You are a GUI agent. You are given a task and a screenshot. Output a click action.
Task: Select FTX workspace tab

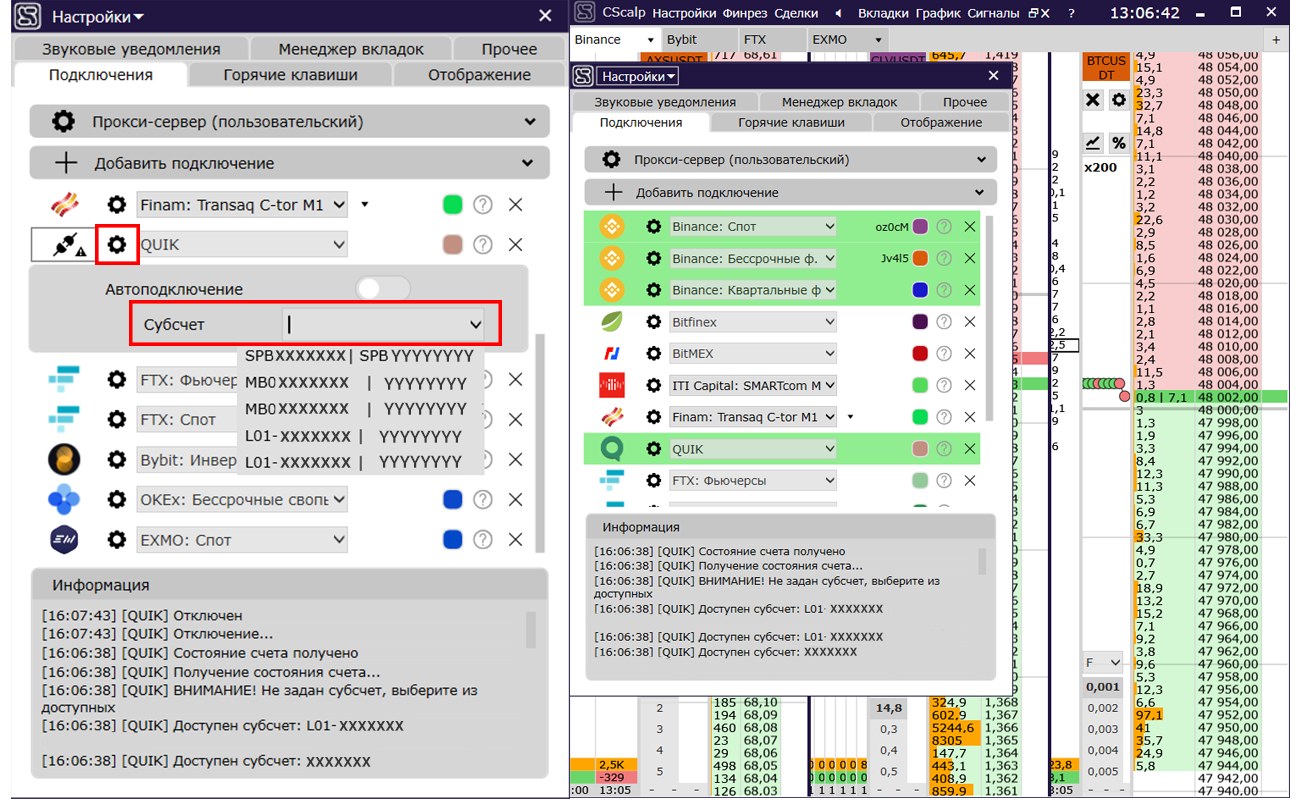[x=770, y=39]
